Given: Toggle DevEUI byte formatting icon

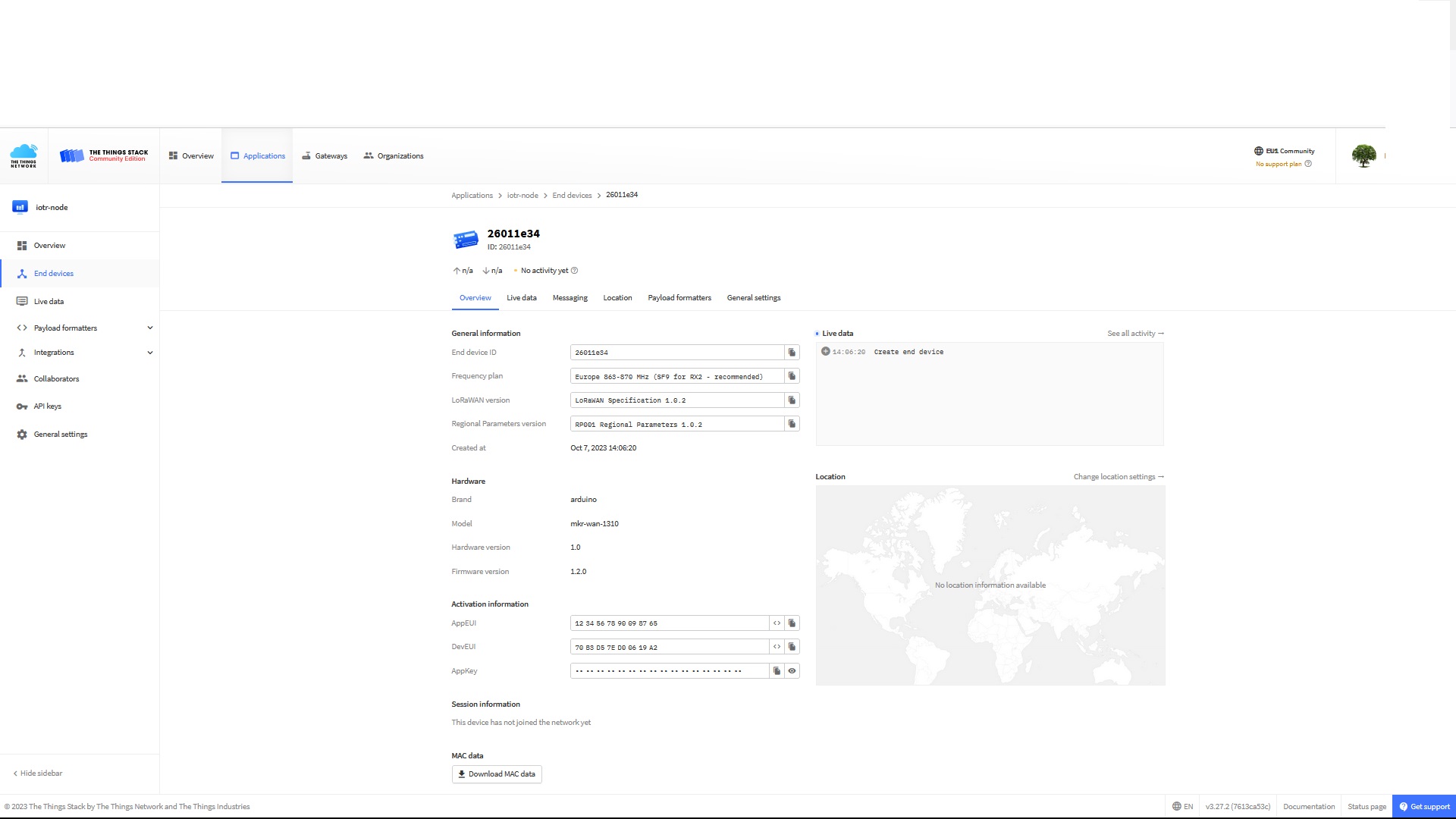Looking at the screenshot, I should click(x=777, y=647).
